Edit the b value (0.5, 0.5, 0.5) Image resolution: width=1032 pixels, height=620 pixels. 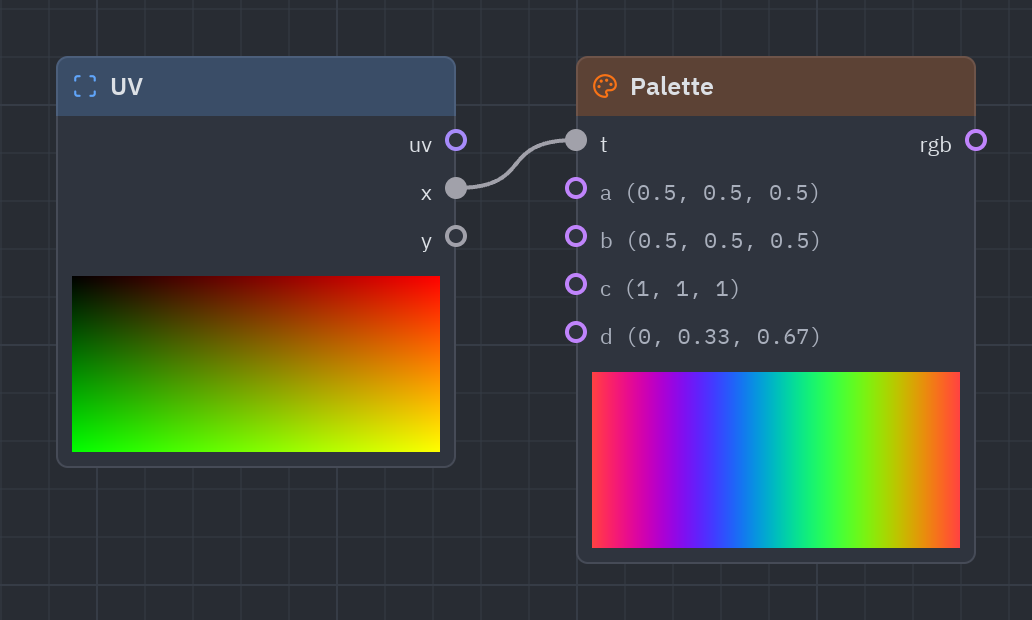723,241
